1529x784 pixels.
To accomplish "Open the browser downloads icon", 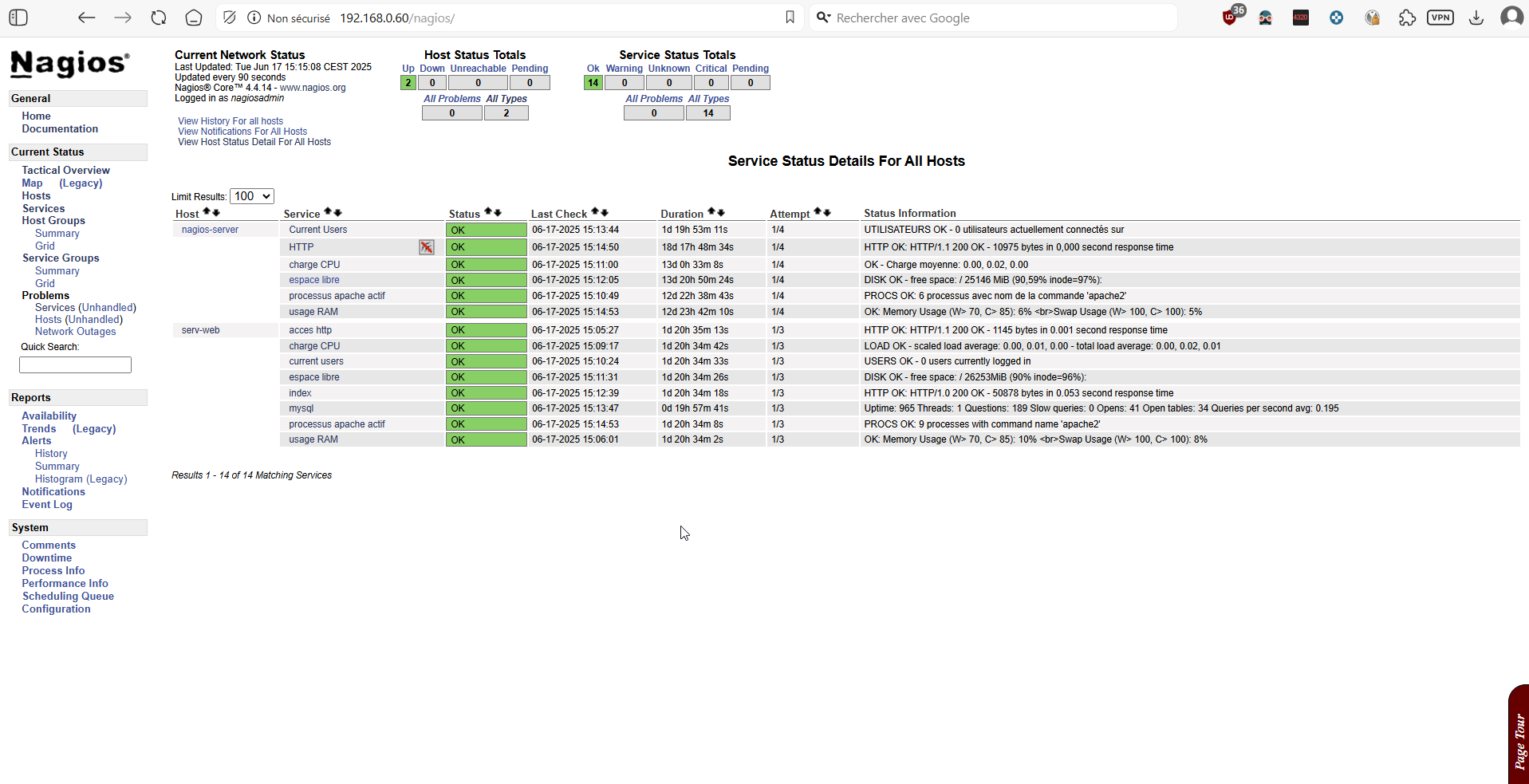I will click(x=1476, y=18).
